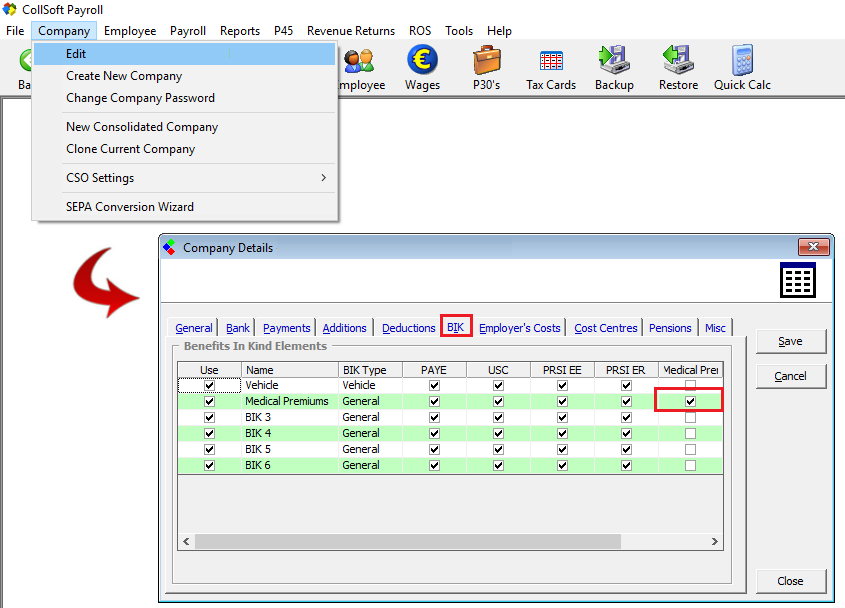Uncheck PAYE for the BIK 3 row

click(434, 417)
